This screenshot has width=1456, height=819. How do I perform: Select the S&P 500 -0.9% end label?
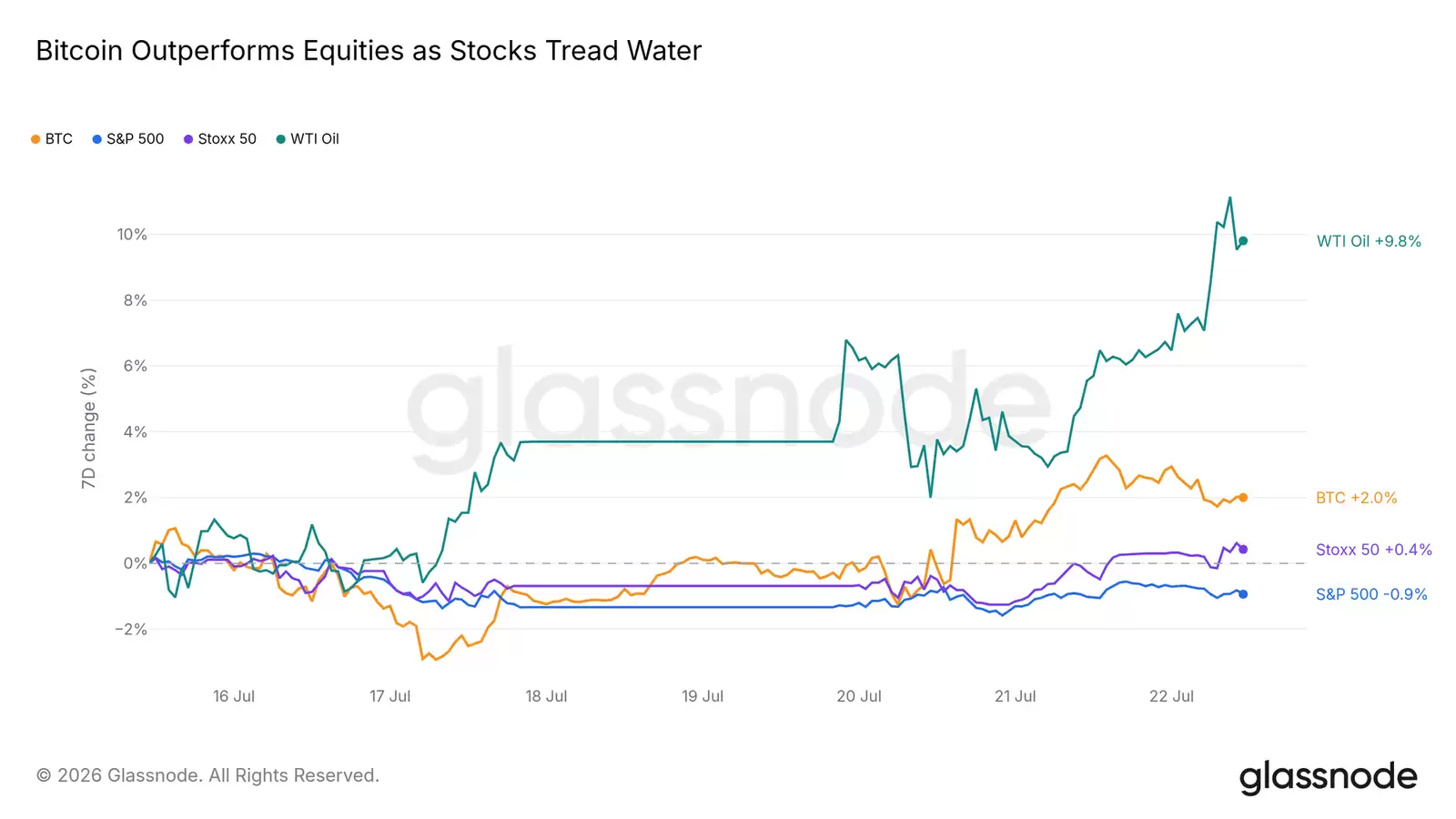point(1371,594)
